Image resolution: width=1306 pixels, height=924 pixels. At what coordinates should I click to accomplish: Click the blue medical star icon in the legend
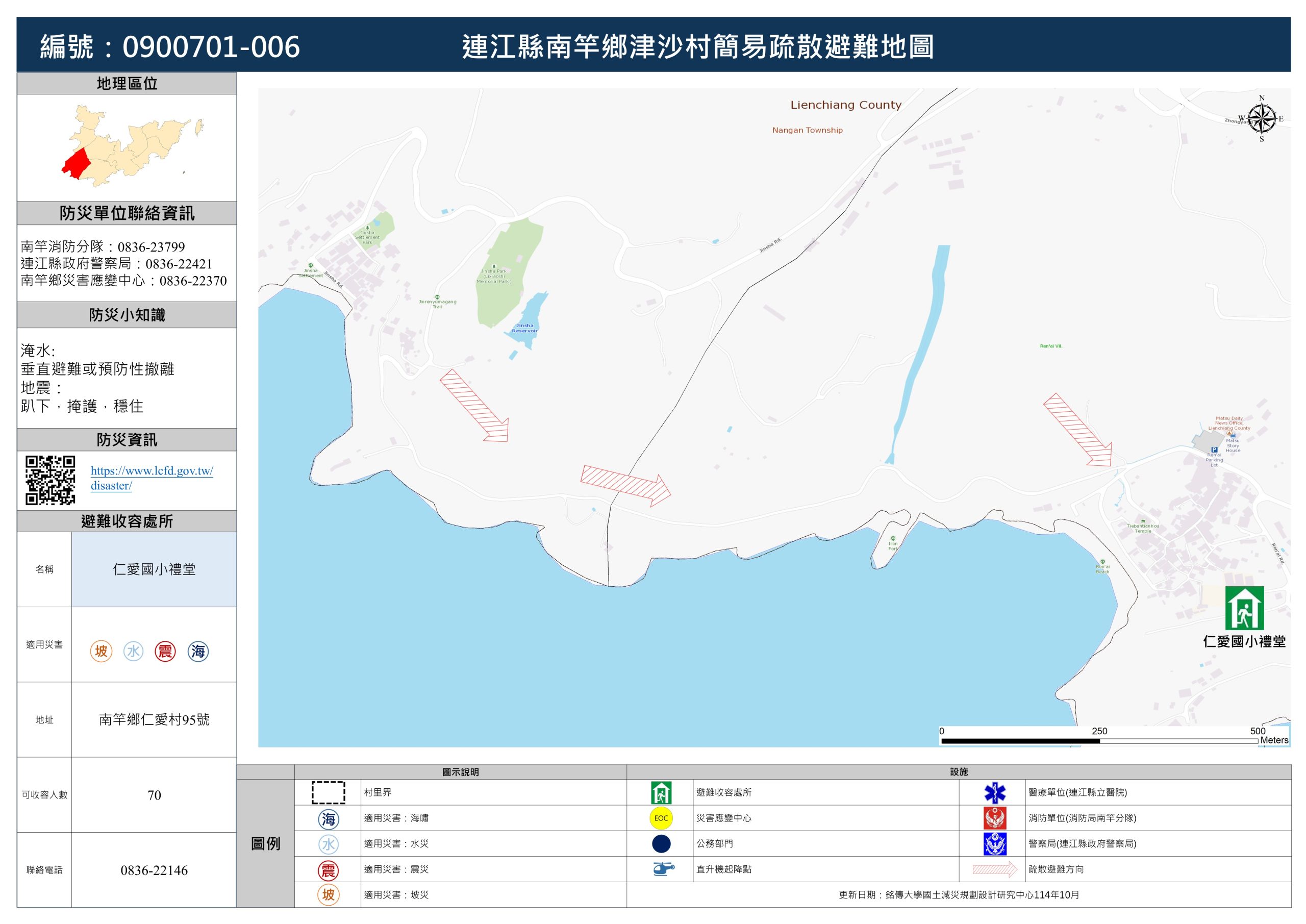point(994,792)
